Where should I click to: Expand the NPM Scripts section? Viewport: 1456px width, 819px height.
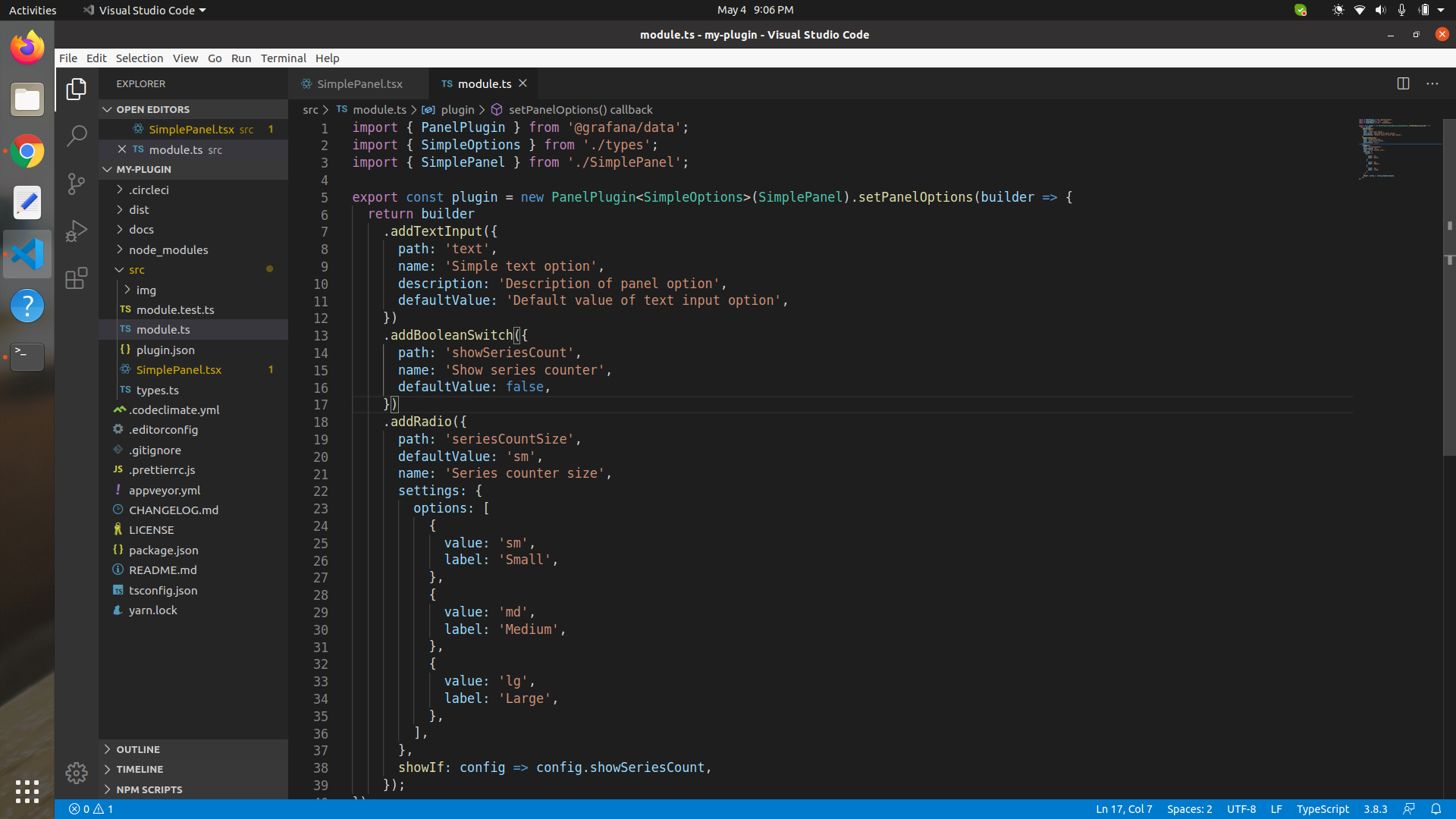tap(193, 789)
